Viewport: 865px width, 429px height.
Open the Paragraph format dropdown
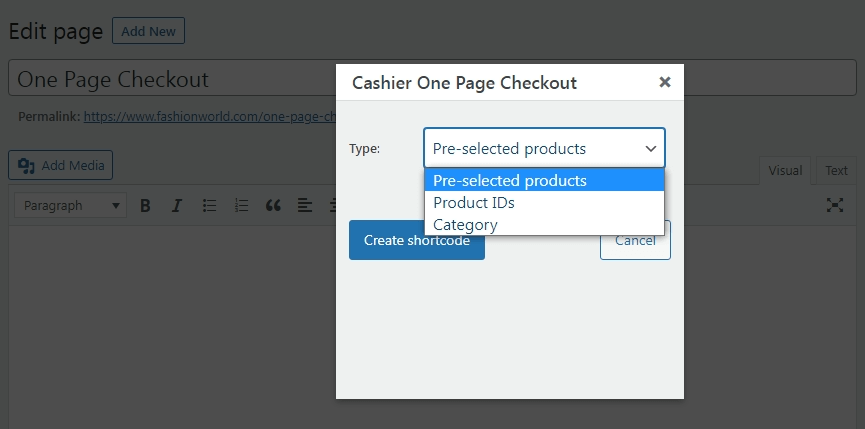(71, 205)
